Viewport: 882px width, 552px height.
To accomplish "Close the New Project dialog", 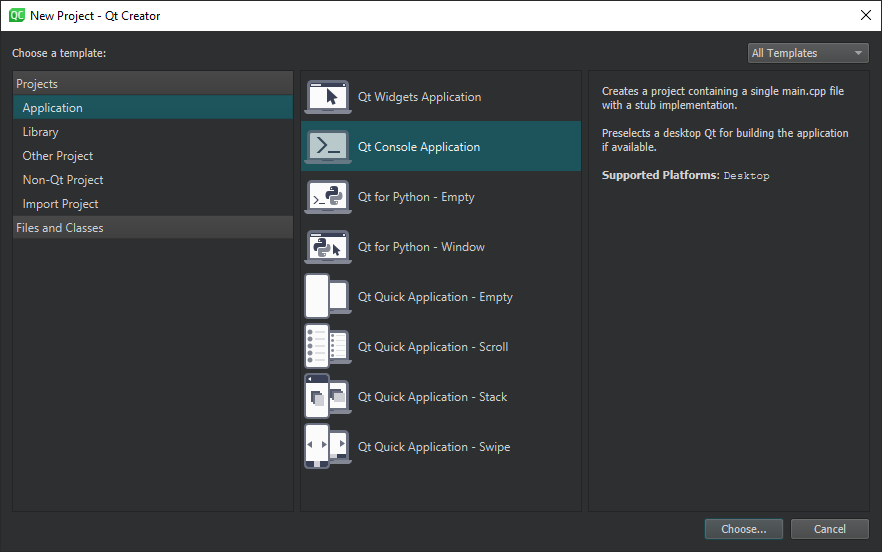I will click(x=866, y=15).
